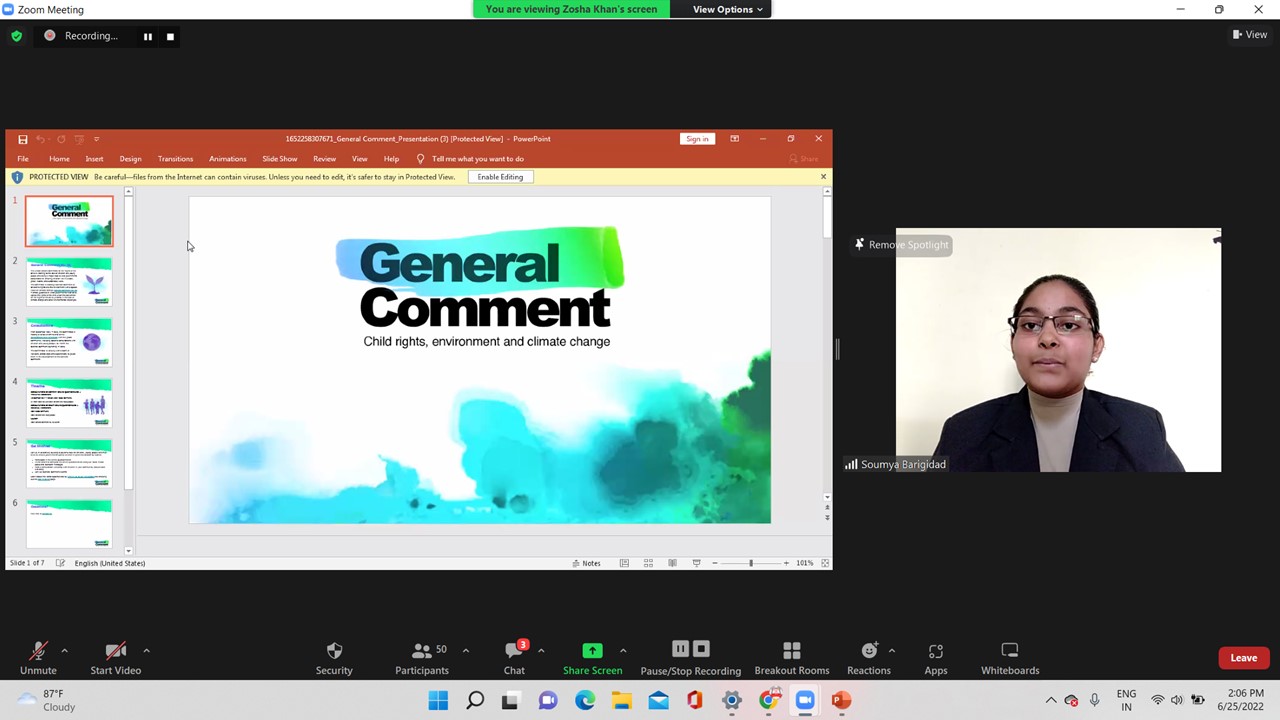1280x720 pixels.
Task: Open the Whiteboards icon
Action: 1009,651
